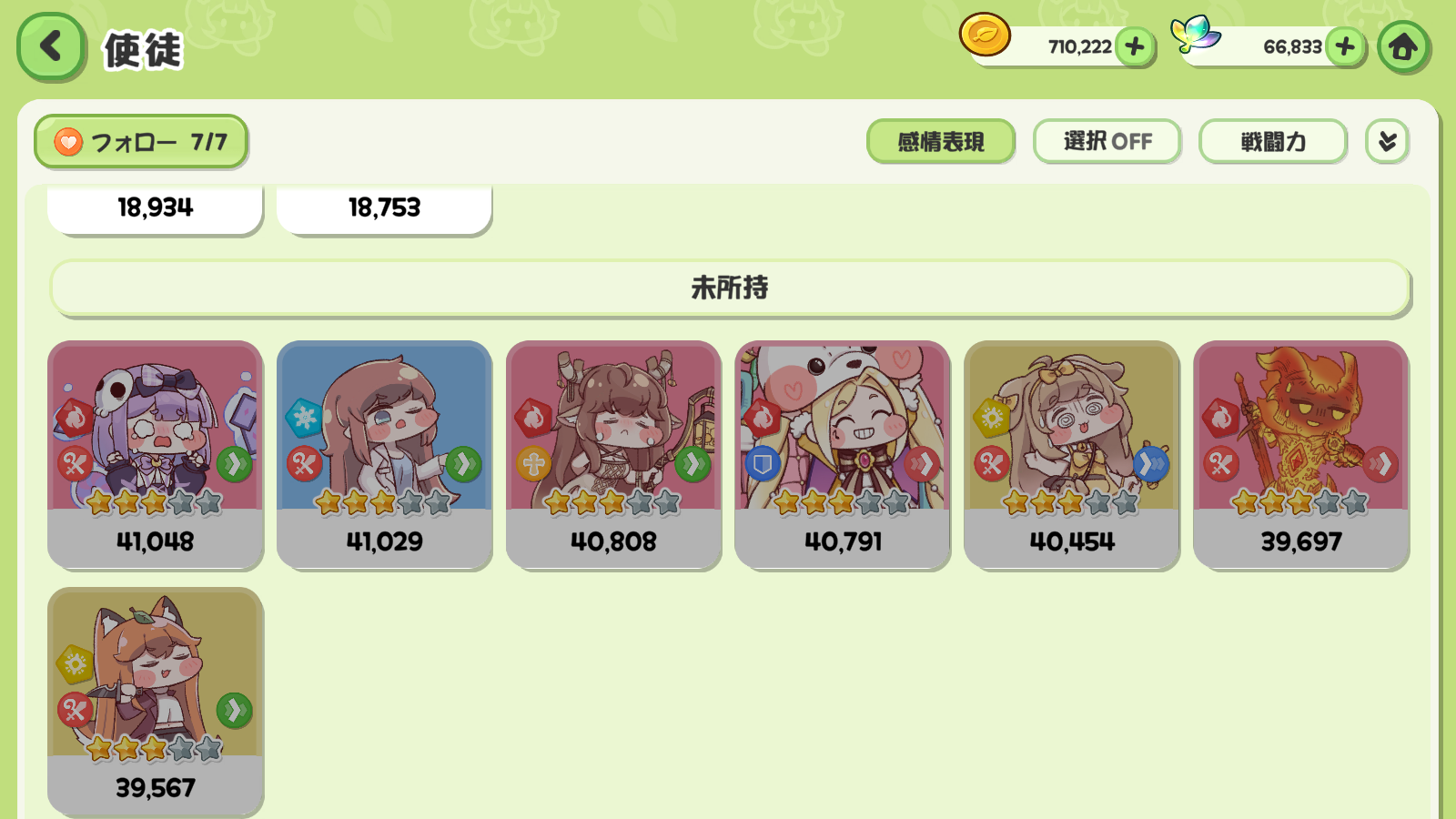Image resolution: width=1456 pixels, height=819 pixels.
Task: Click the ice snowflake icon on 41,029 card
Action: coord(304,418)
